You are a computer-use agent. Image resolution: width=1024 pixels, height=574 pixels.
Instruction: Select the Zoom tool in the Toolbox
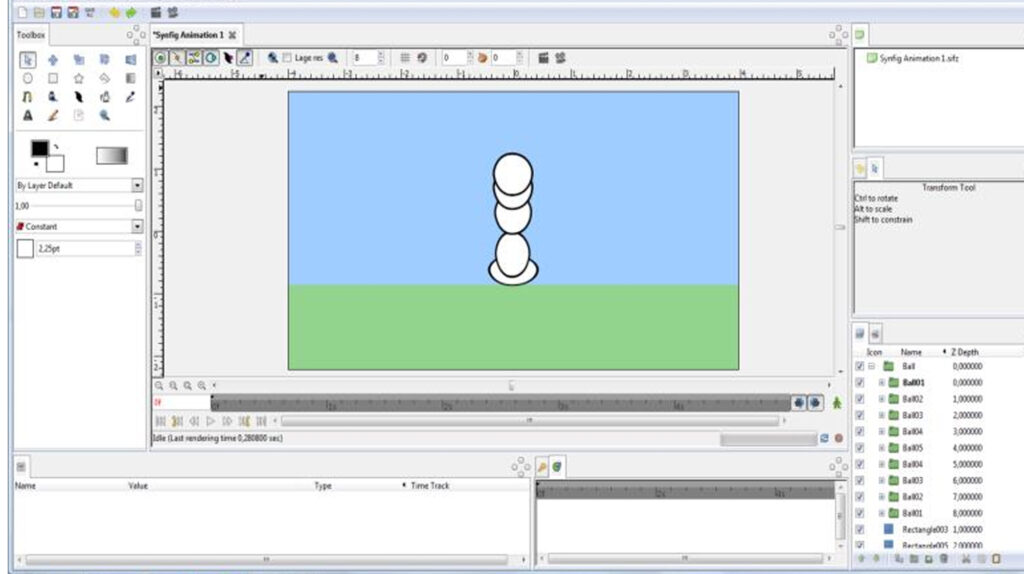(104, 116)
